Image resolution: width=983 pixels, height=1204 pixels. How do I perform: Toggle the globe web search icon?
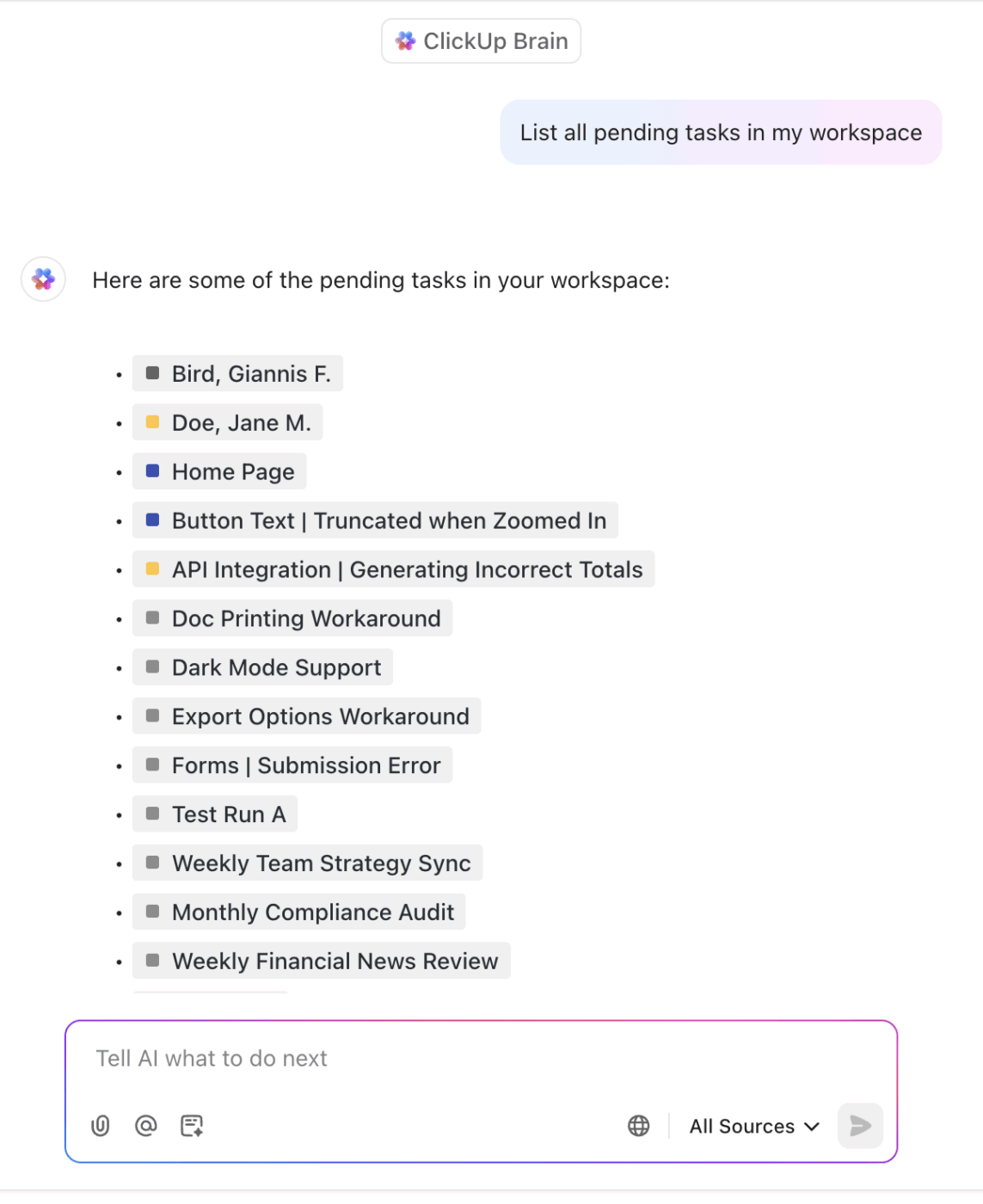[x=639, y=1126]
